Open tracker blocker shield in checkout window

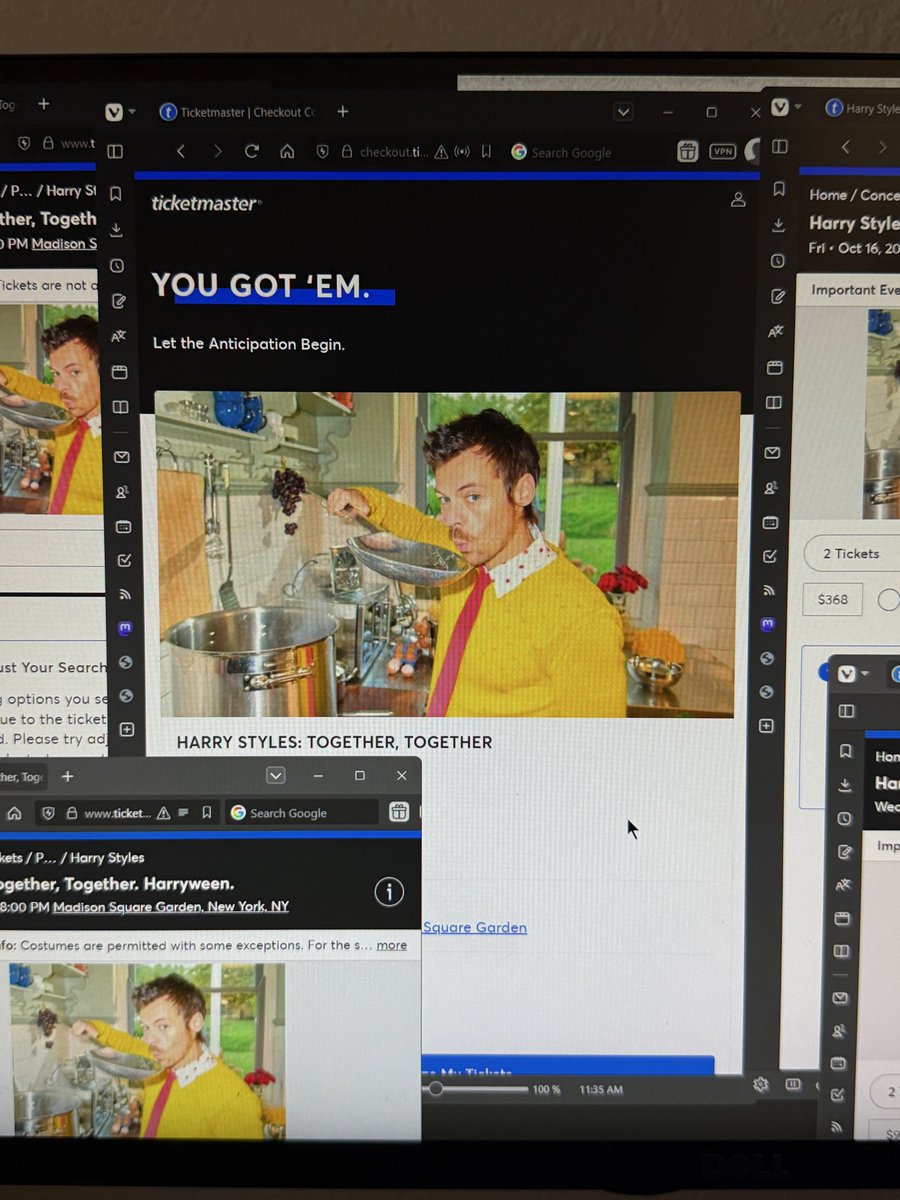(323, 152)
